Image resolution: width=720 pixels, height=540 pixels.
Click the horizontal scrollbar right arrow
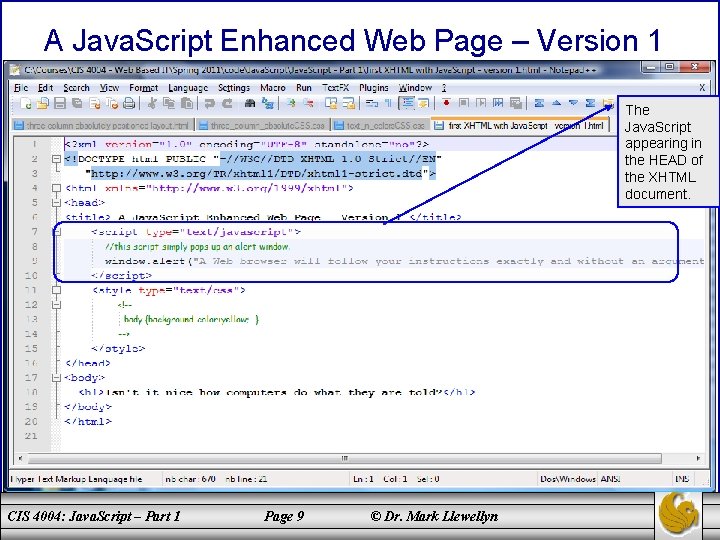pos(698,458)
